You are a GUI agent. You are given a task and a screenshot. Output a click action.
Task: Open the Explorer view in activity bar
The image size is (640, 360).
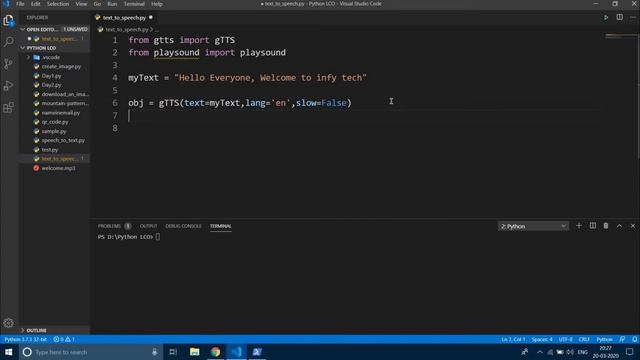point(9,20)
